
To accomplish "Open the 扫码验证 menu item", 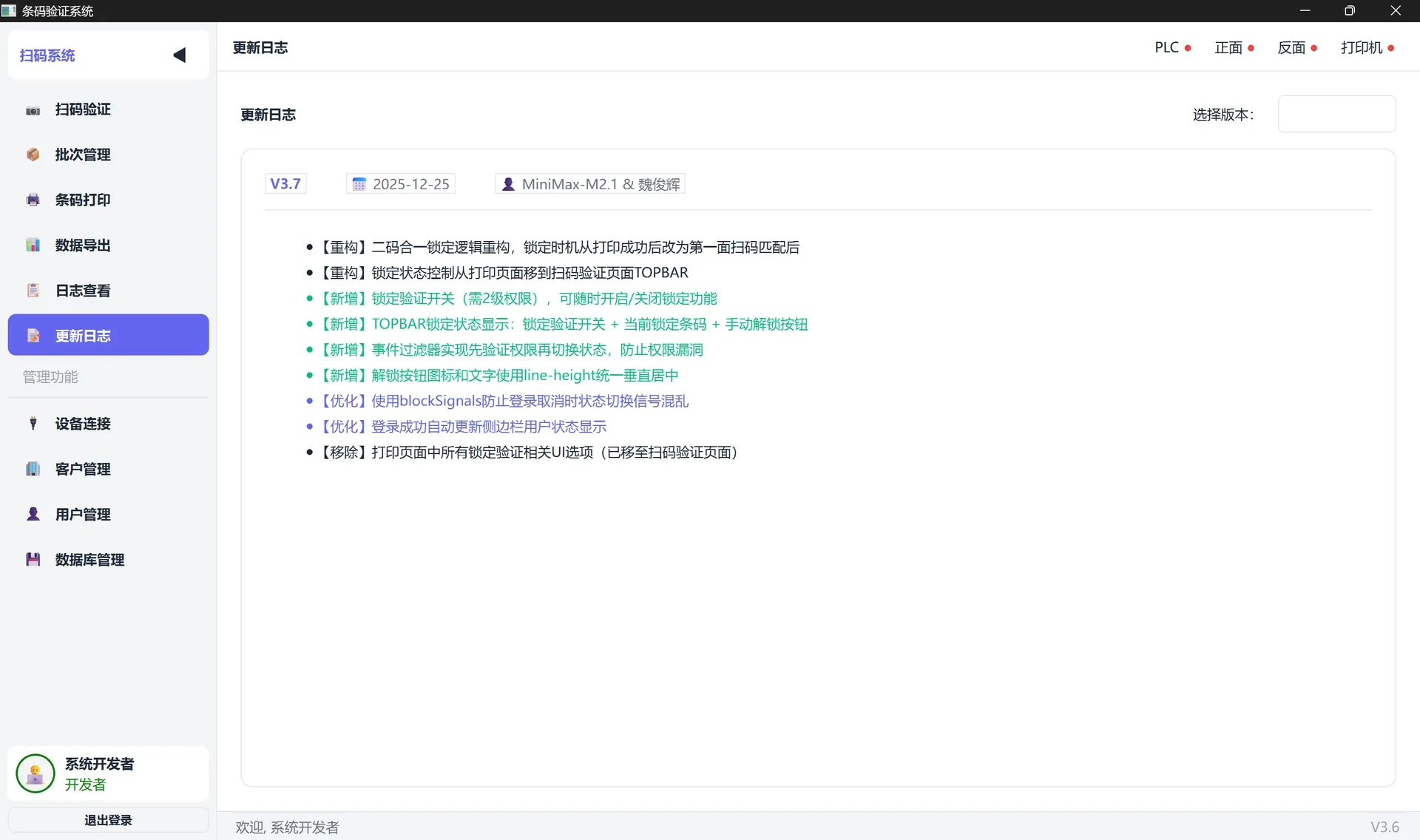I will tap(108, 109).
